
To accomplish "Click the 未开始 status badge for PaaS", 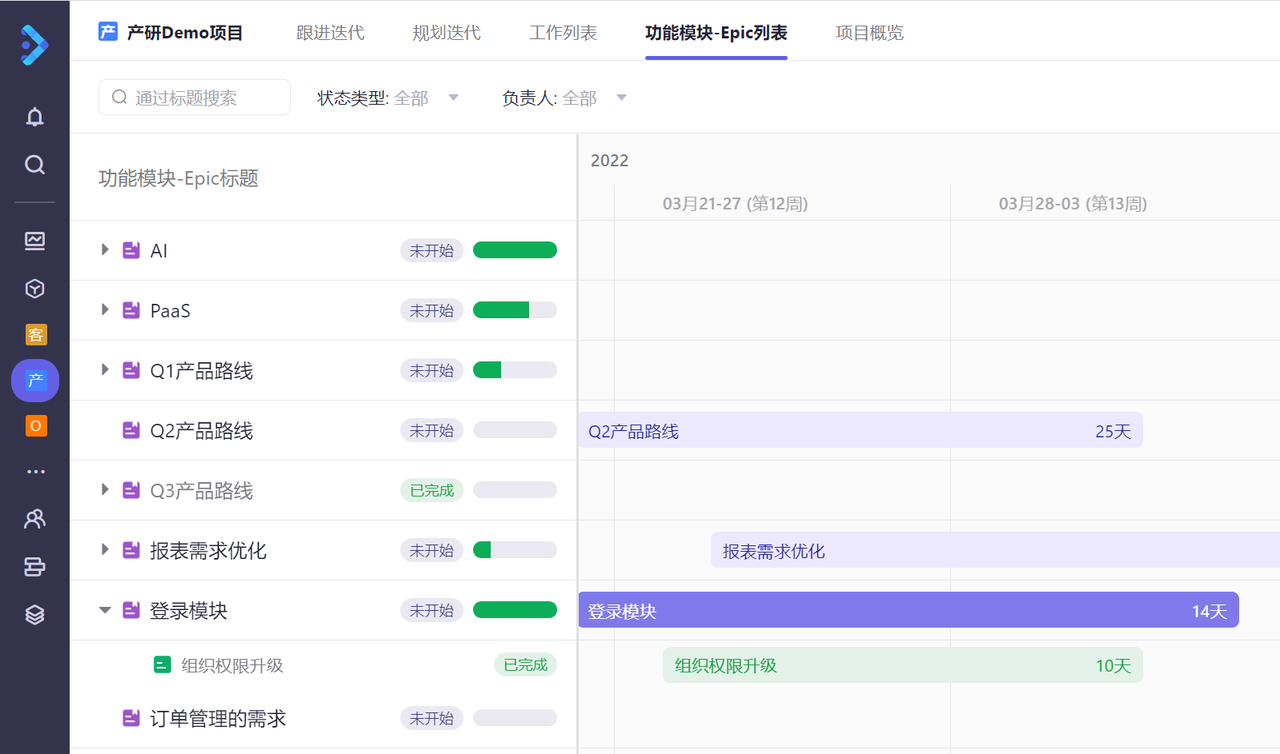I will [x=431, y=311].
